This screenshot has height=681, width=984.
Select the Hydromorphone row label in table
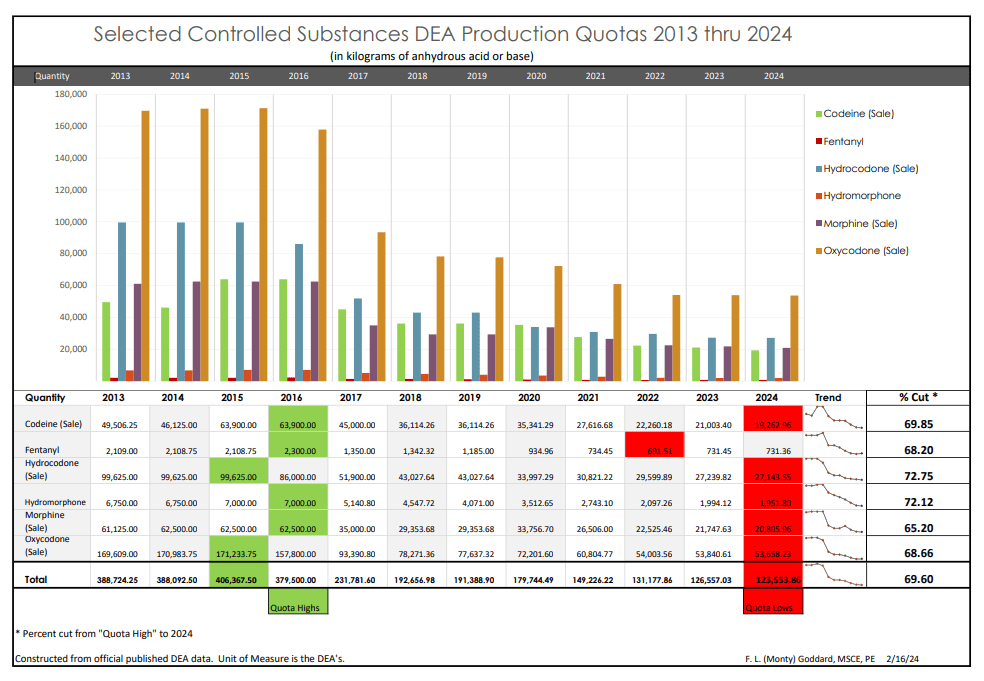point(54,502)
